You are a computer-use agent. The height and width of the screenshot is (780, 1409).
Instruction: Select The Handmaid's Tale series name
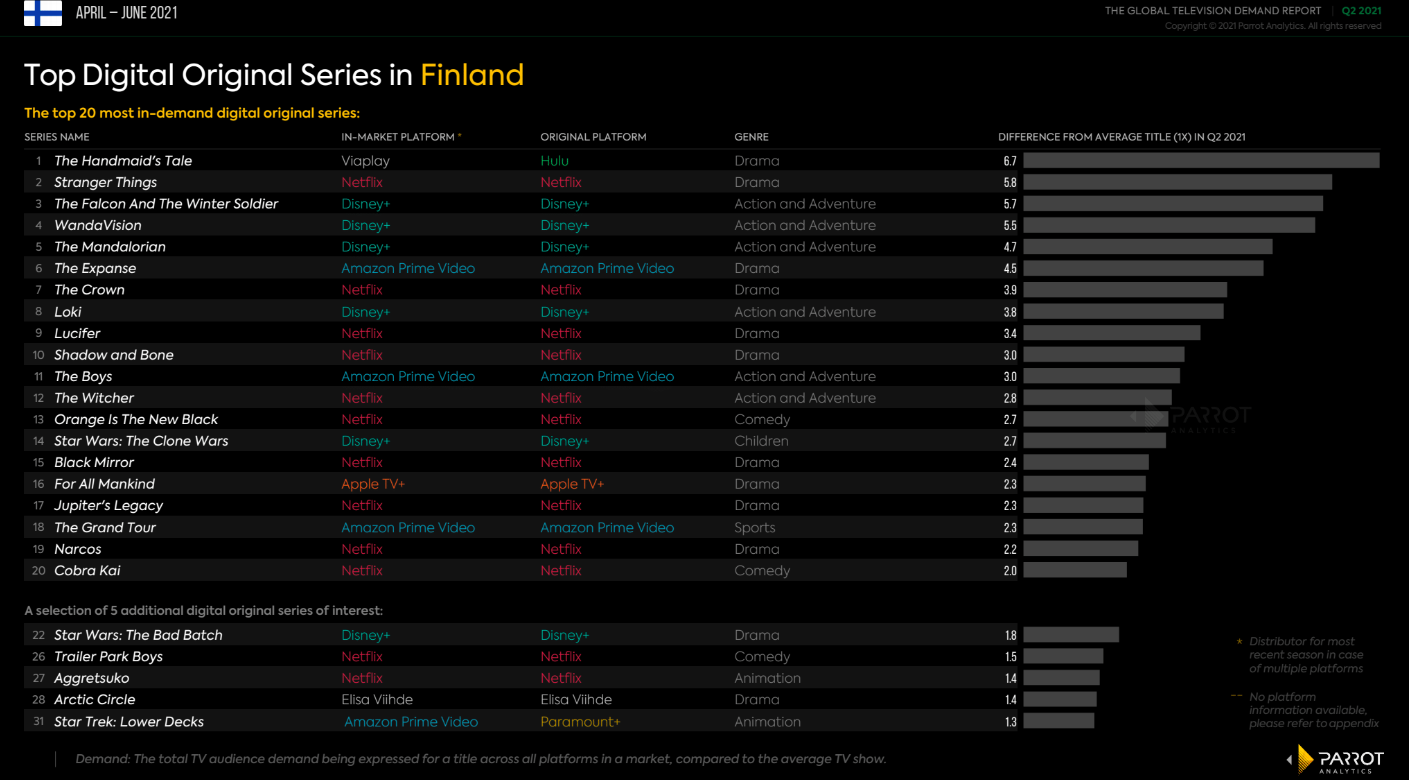tap(123, 160)
